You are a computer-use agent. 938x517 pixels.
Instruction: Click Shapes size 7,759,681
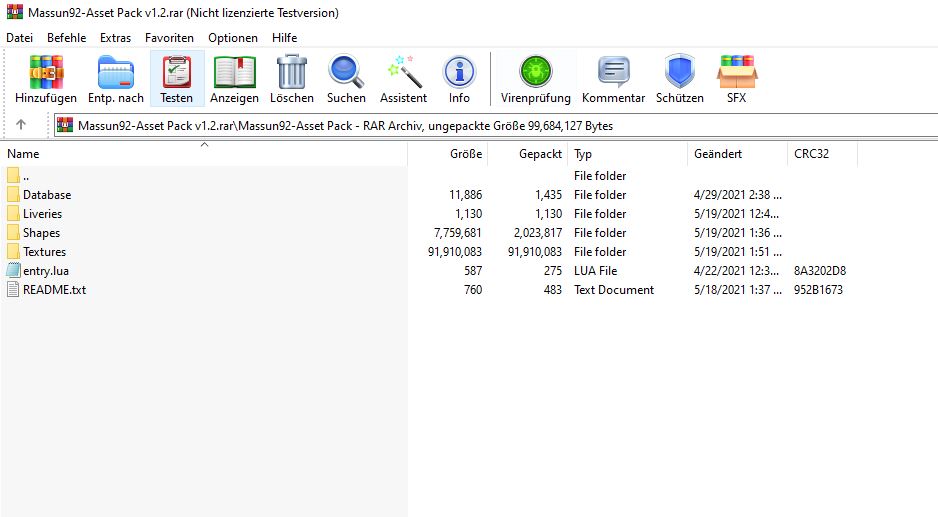pos(458,233)
